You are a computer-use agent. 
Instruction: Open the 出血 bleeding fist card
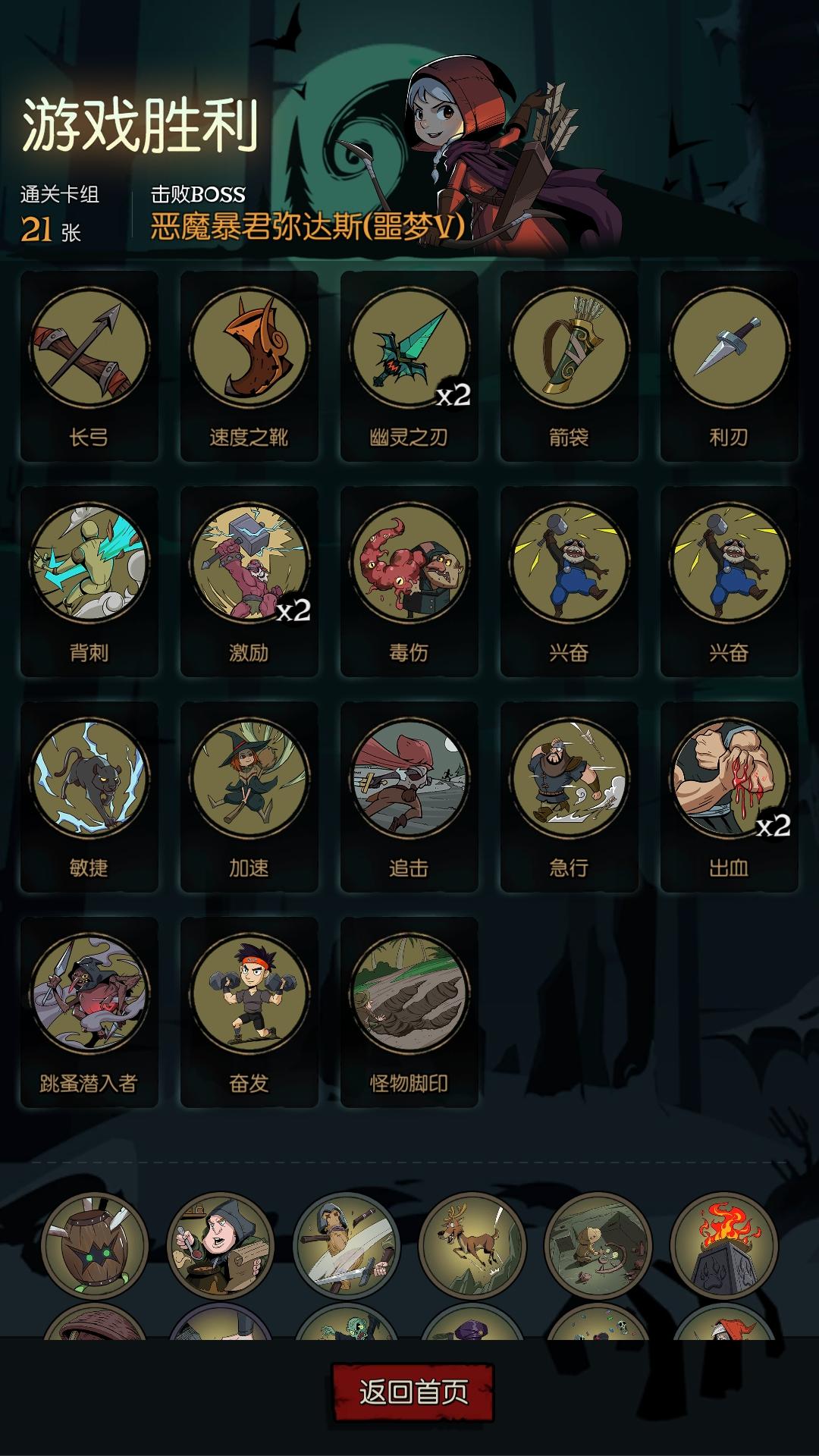click(730, 797)
